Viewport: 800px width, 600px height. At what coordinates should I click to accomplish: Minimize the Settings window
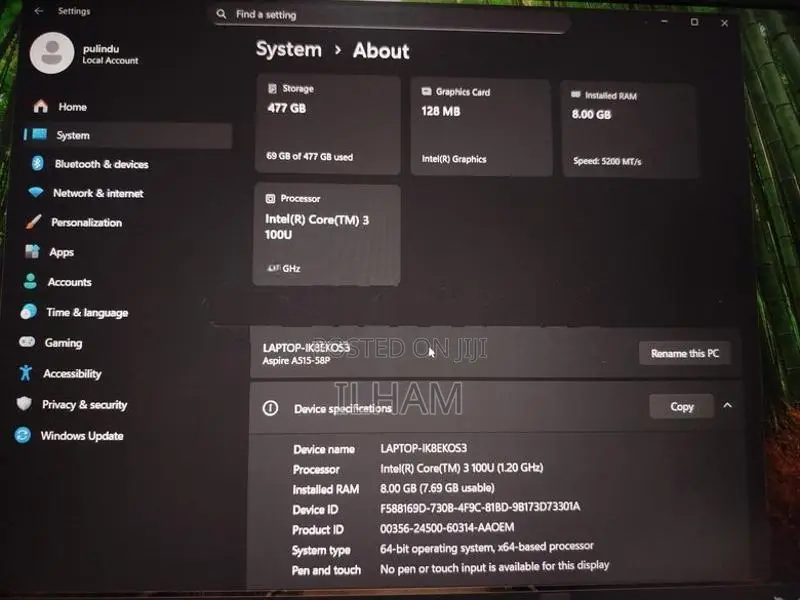click(x=664, y=21)
